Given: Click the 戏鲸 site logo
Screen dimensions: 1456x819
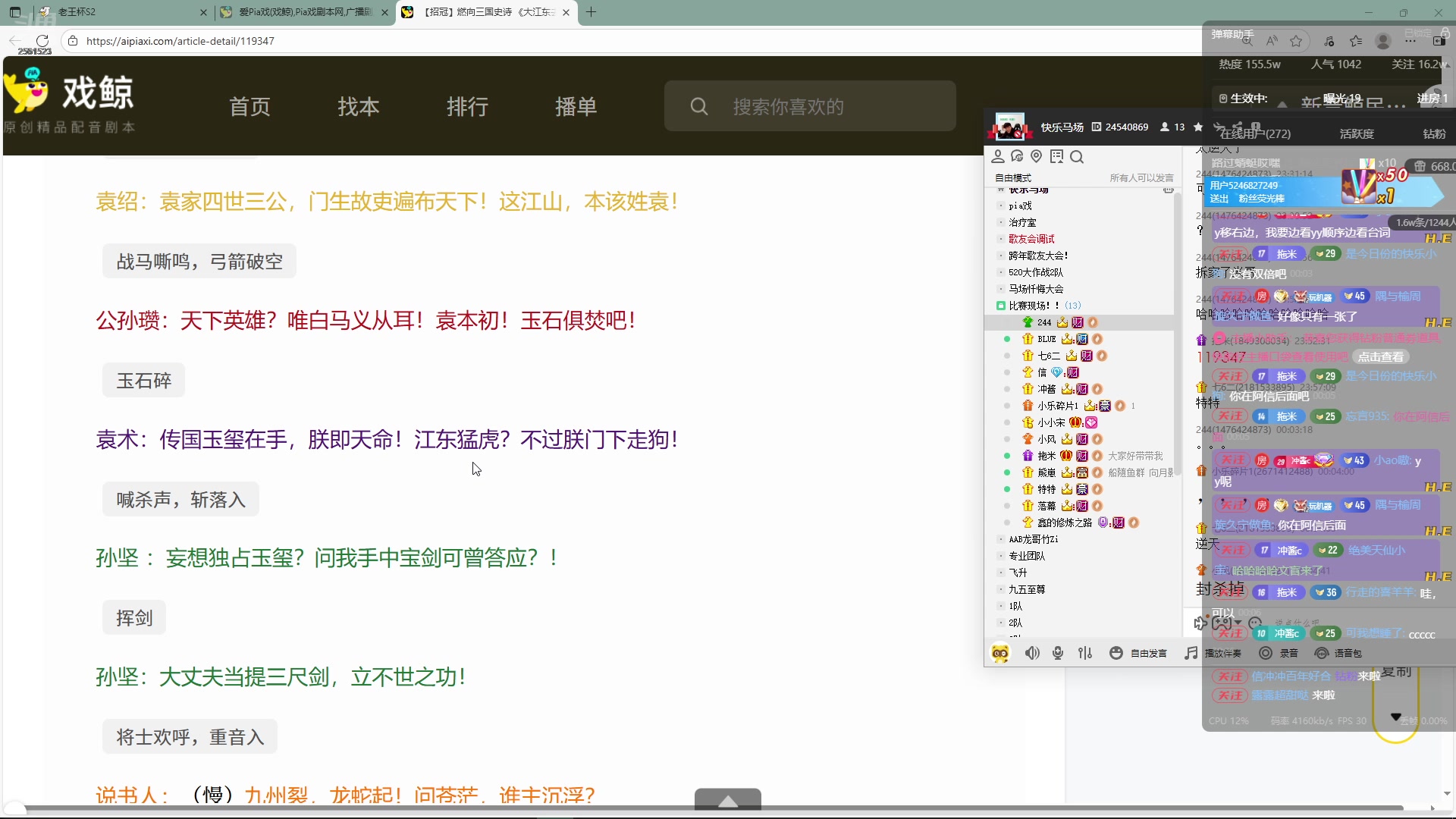Looking at the screenshot, I should [70, 100].
